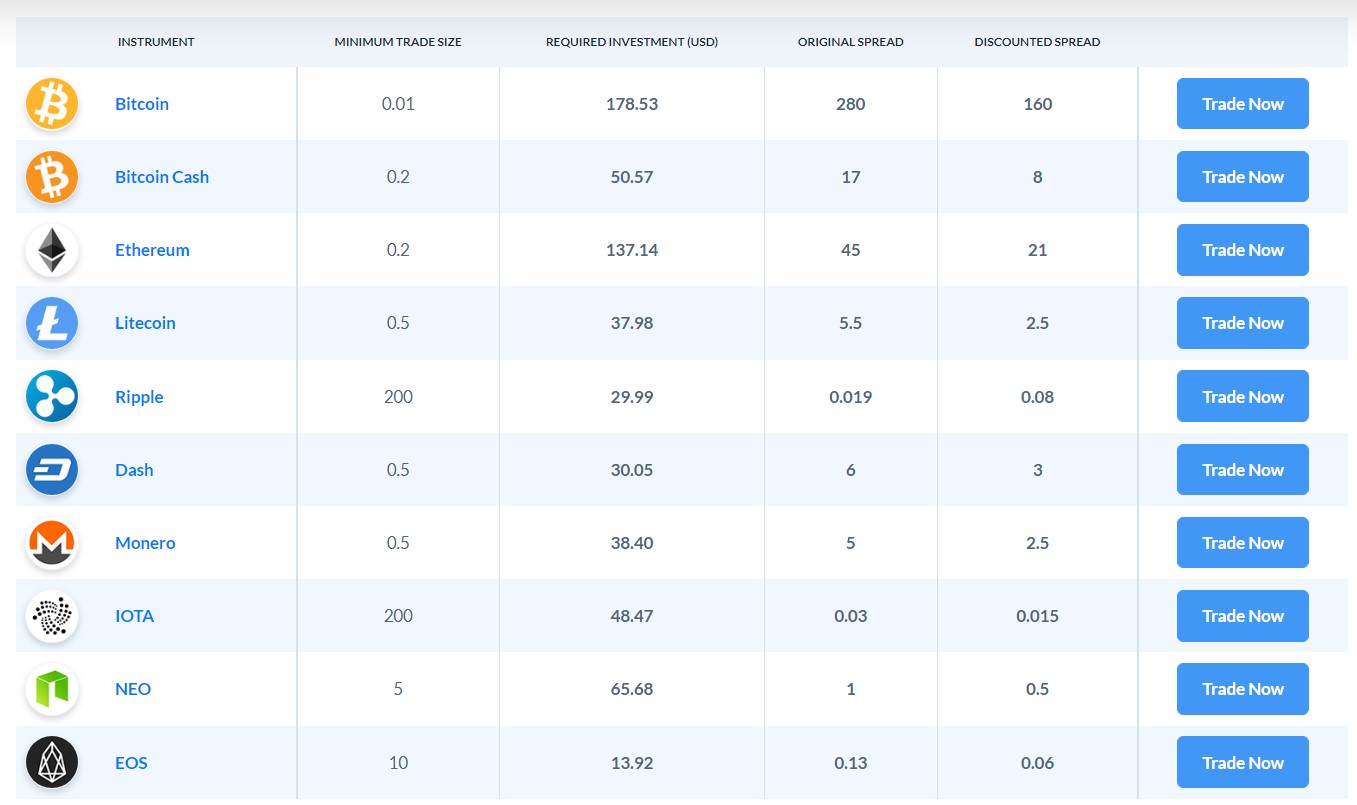Click Trade Now for Ripple
The image size is (1357, 805).
(x=1243, y=397)
